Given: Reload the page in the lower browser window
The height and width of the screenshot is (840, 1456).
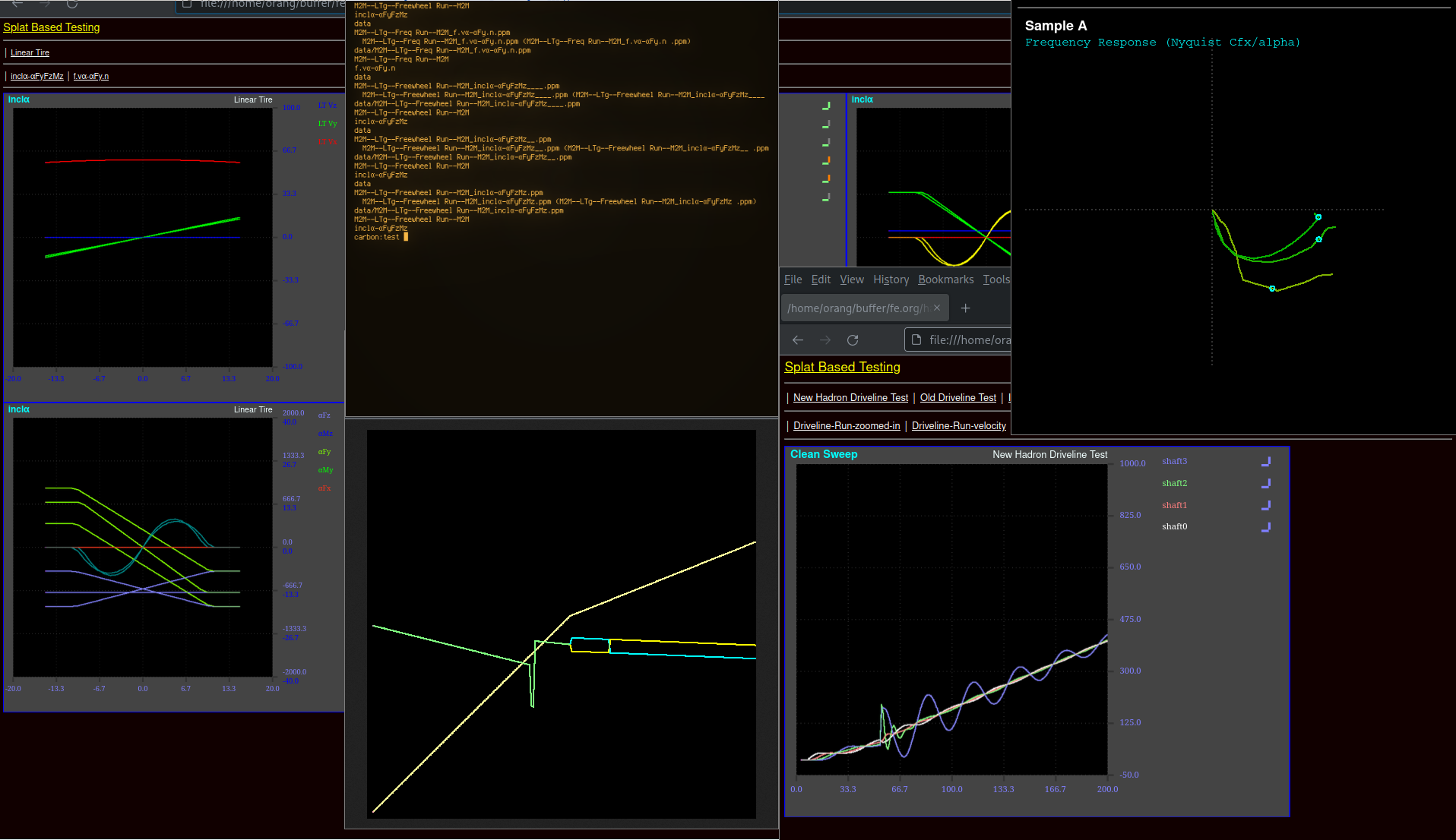Looking at the screenshot, I should pos(853,340).
